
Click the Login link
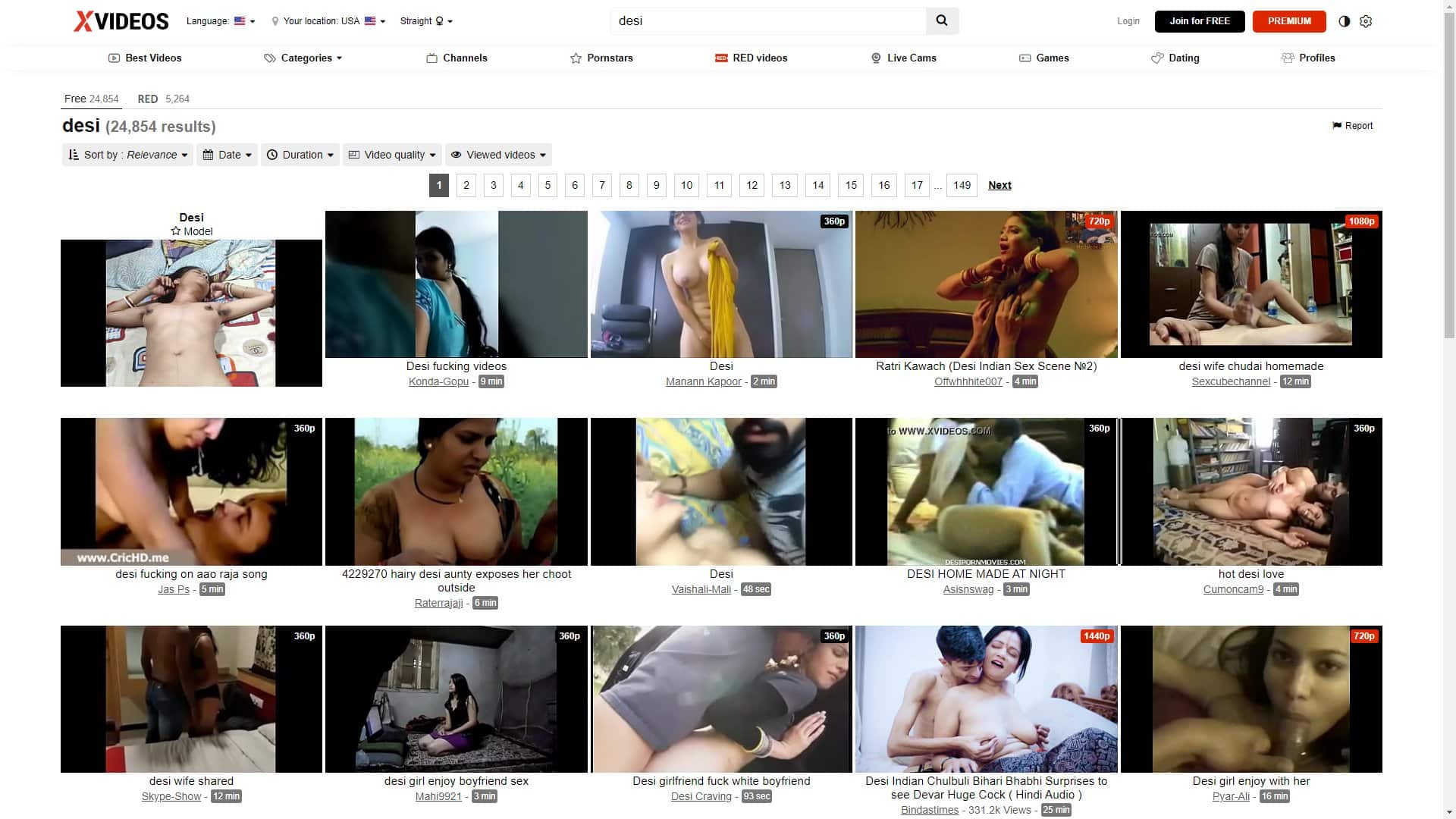click(1128, 20)
